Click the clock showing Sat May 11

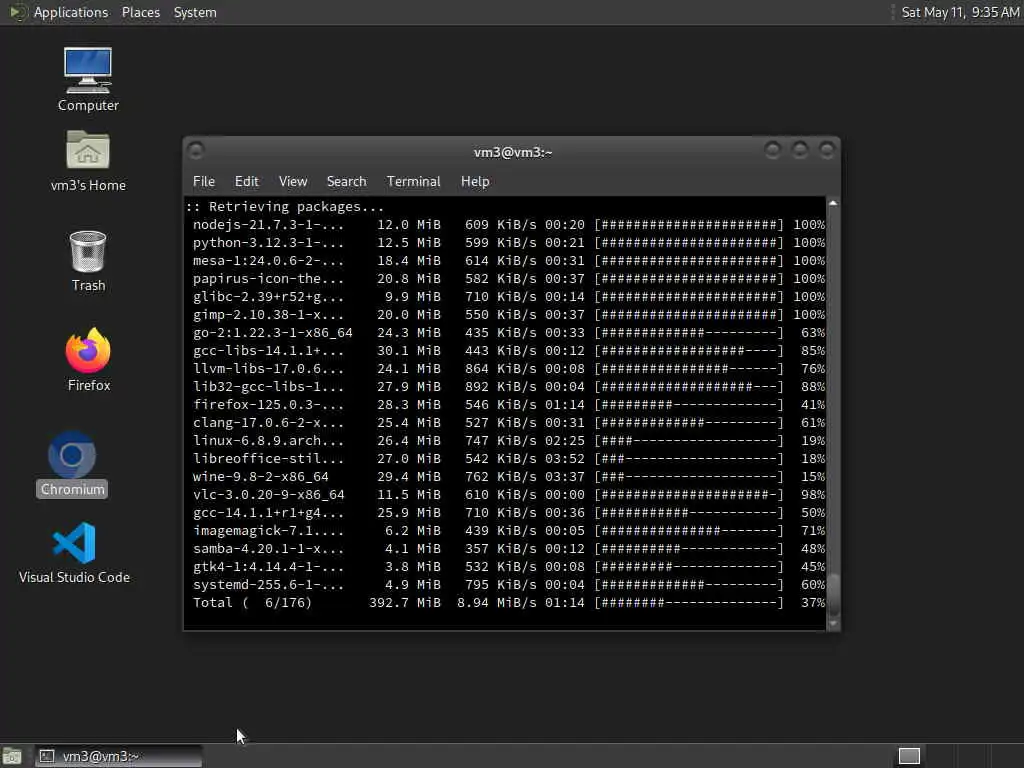[x=960, y=12]
